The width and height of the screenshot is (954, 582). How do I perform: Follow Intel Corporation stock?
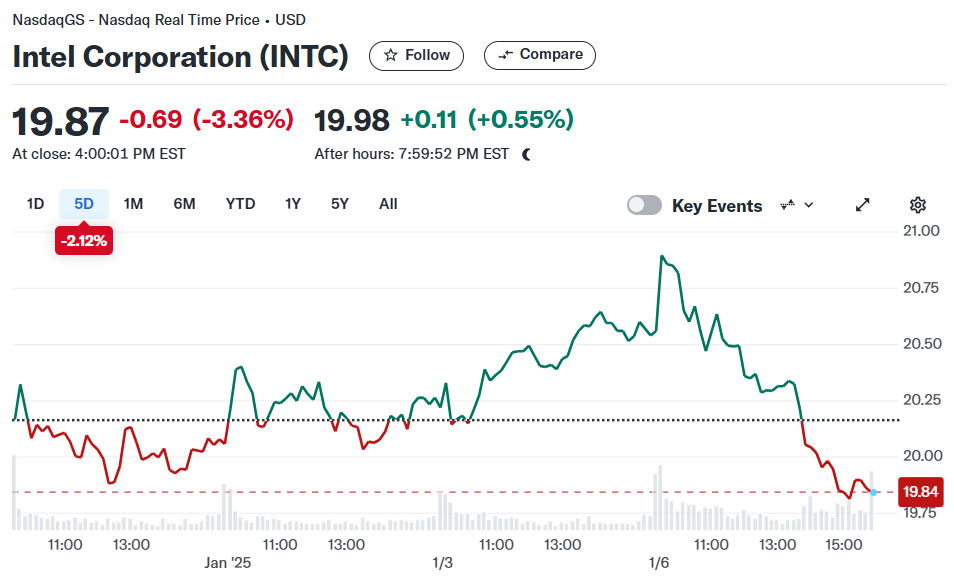[416, 56]
